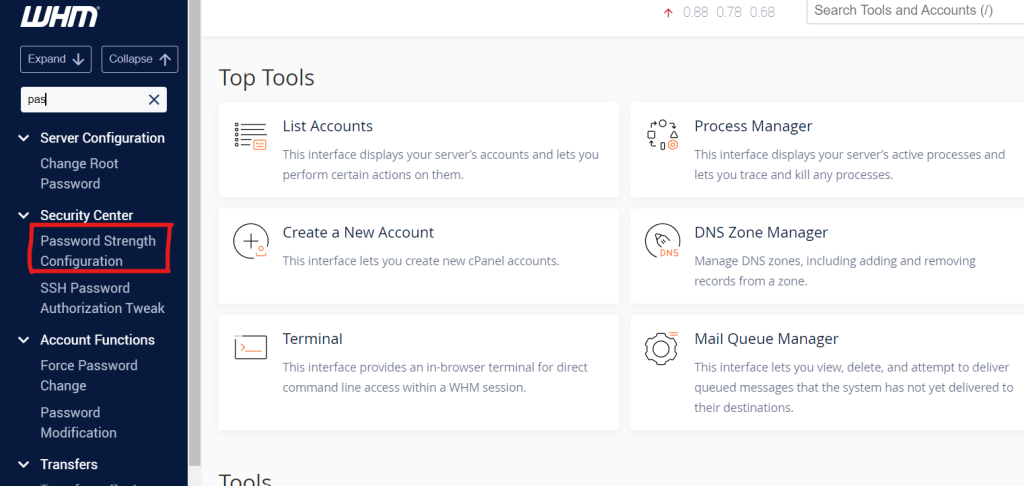The image size is (1024, 486).
Task: Focus the Search Tools and Accounts box
Action: 915,11
